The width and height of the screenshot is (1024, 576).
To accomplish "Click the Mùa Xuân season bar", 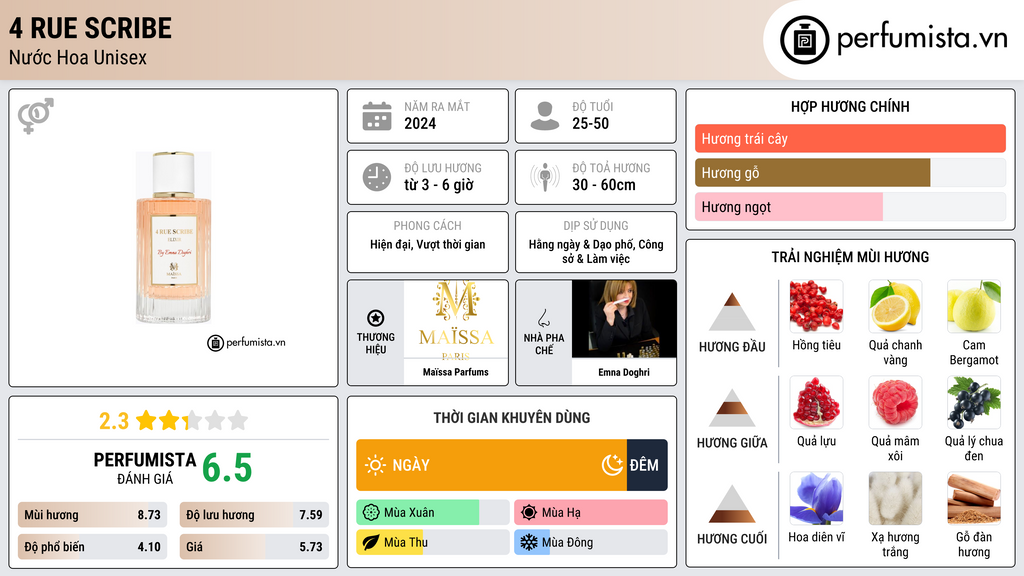I will [433, 513].
